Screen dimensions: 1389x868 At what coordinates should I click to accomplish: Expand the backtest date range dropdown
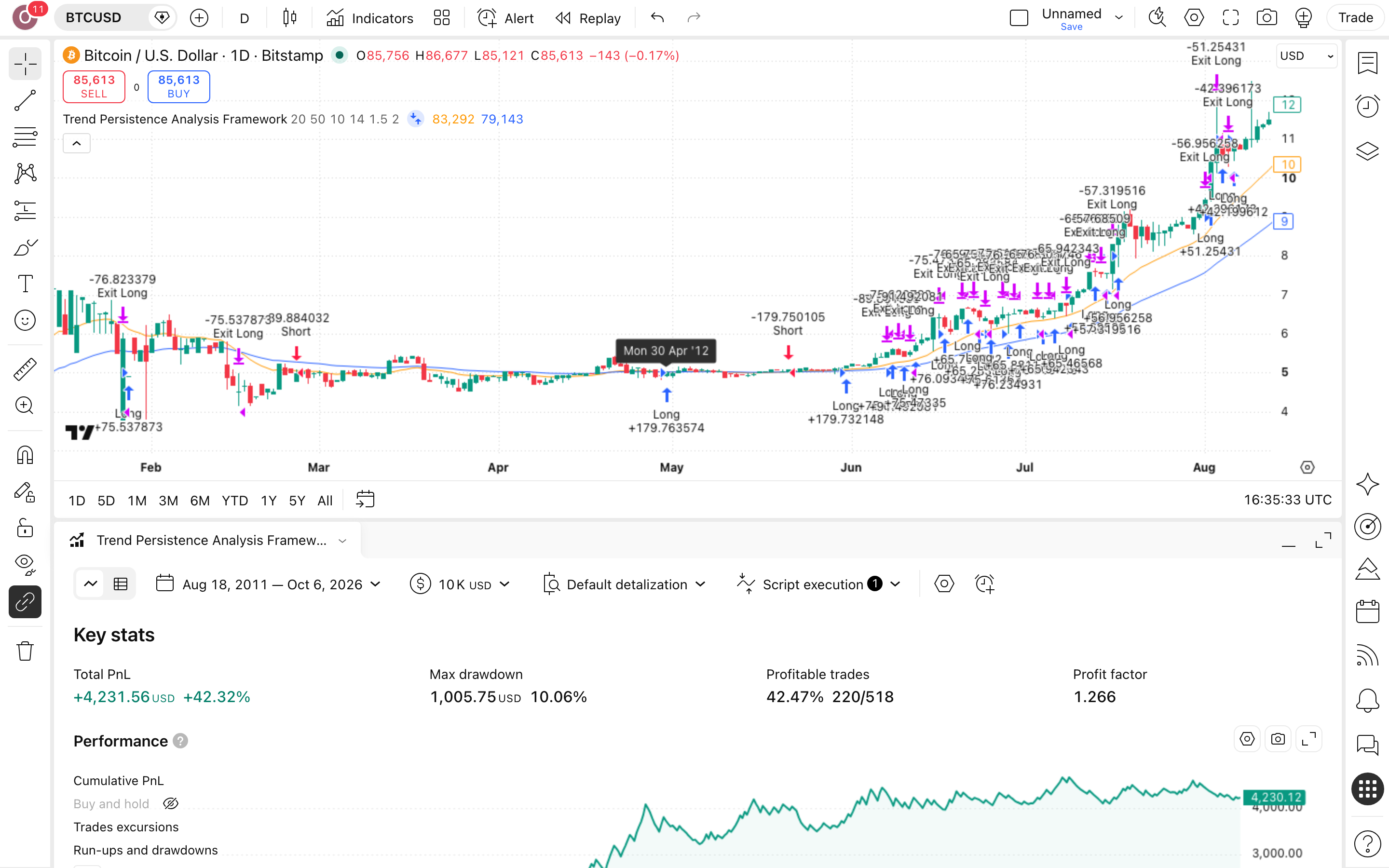tap(268, 584)
